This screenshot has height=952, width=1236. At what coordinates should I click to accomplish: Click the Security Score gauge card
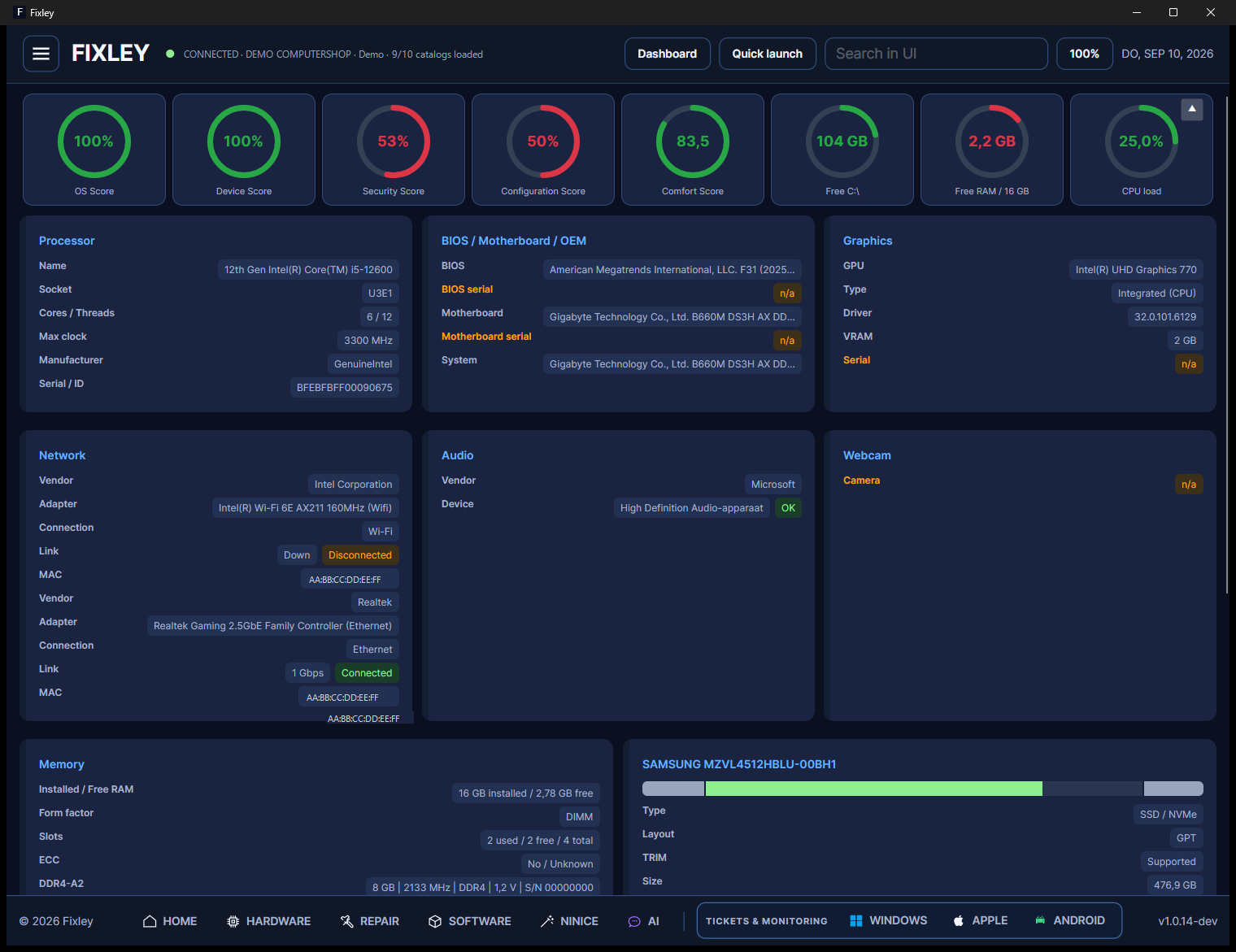tap(394, 150)
